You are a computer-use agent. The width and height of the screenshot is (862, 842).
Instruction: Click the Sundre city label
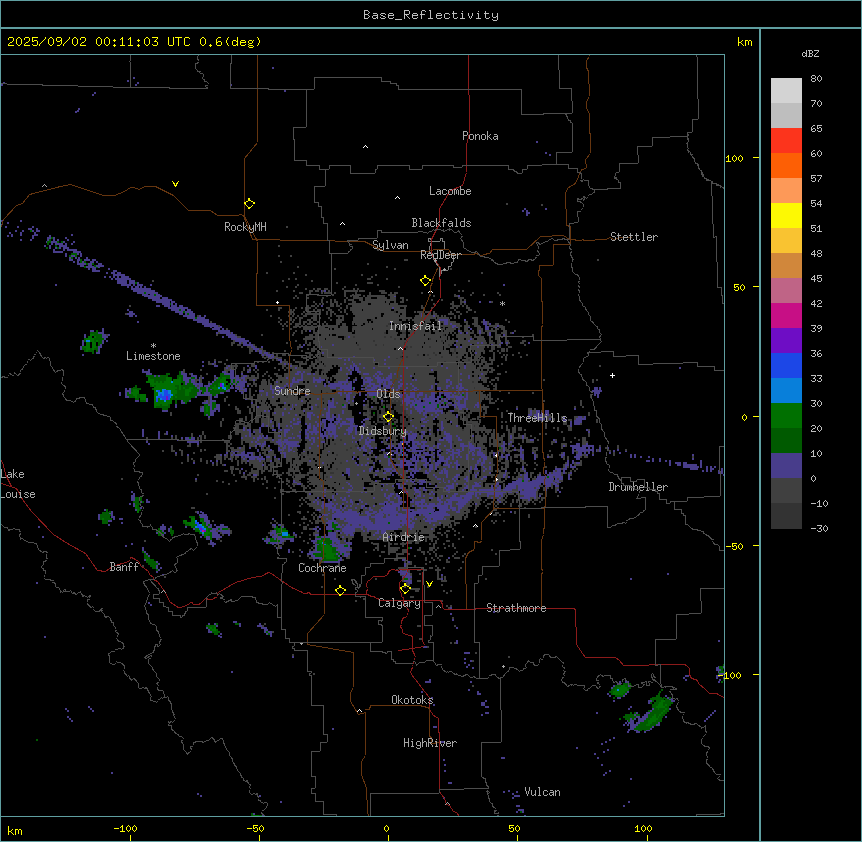click(x=292, y=391)
